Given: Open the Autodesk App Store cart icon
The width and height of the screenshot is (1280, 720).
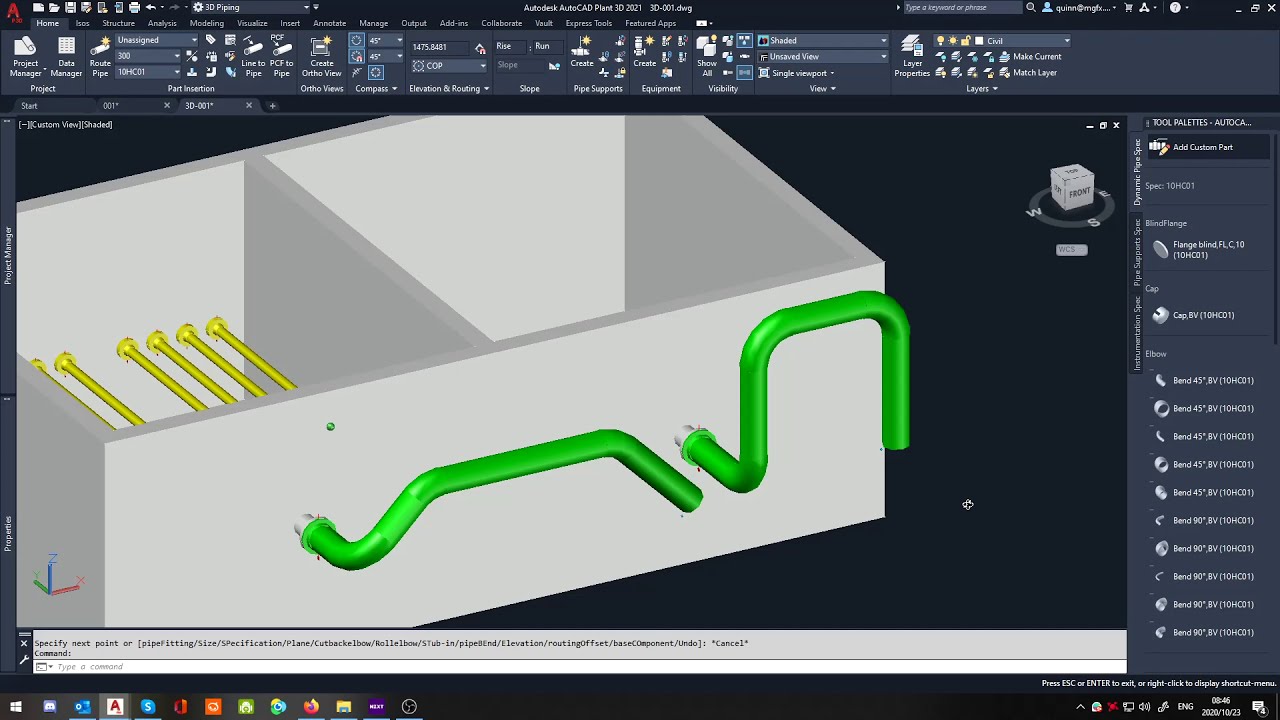Looking at the screenshot, I should coord(1129,7).
